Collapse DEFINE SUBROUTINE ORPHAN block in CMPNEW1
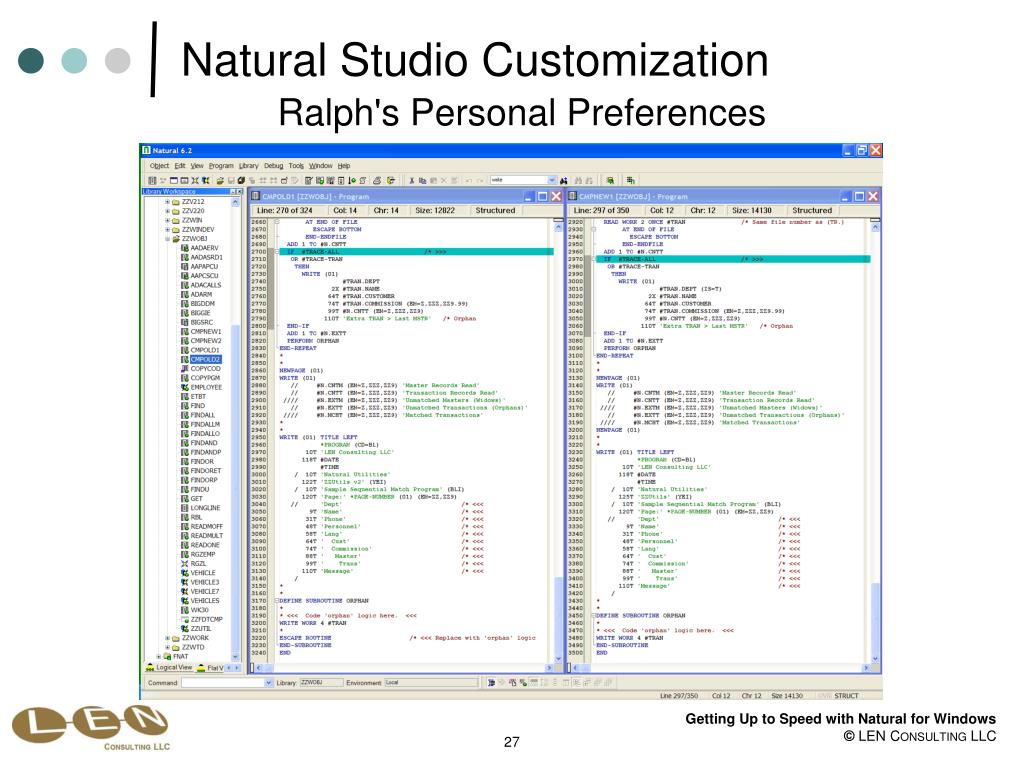The image size is (1024, 768). [x=594, y=615]
